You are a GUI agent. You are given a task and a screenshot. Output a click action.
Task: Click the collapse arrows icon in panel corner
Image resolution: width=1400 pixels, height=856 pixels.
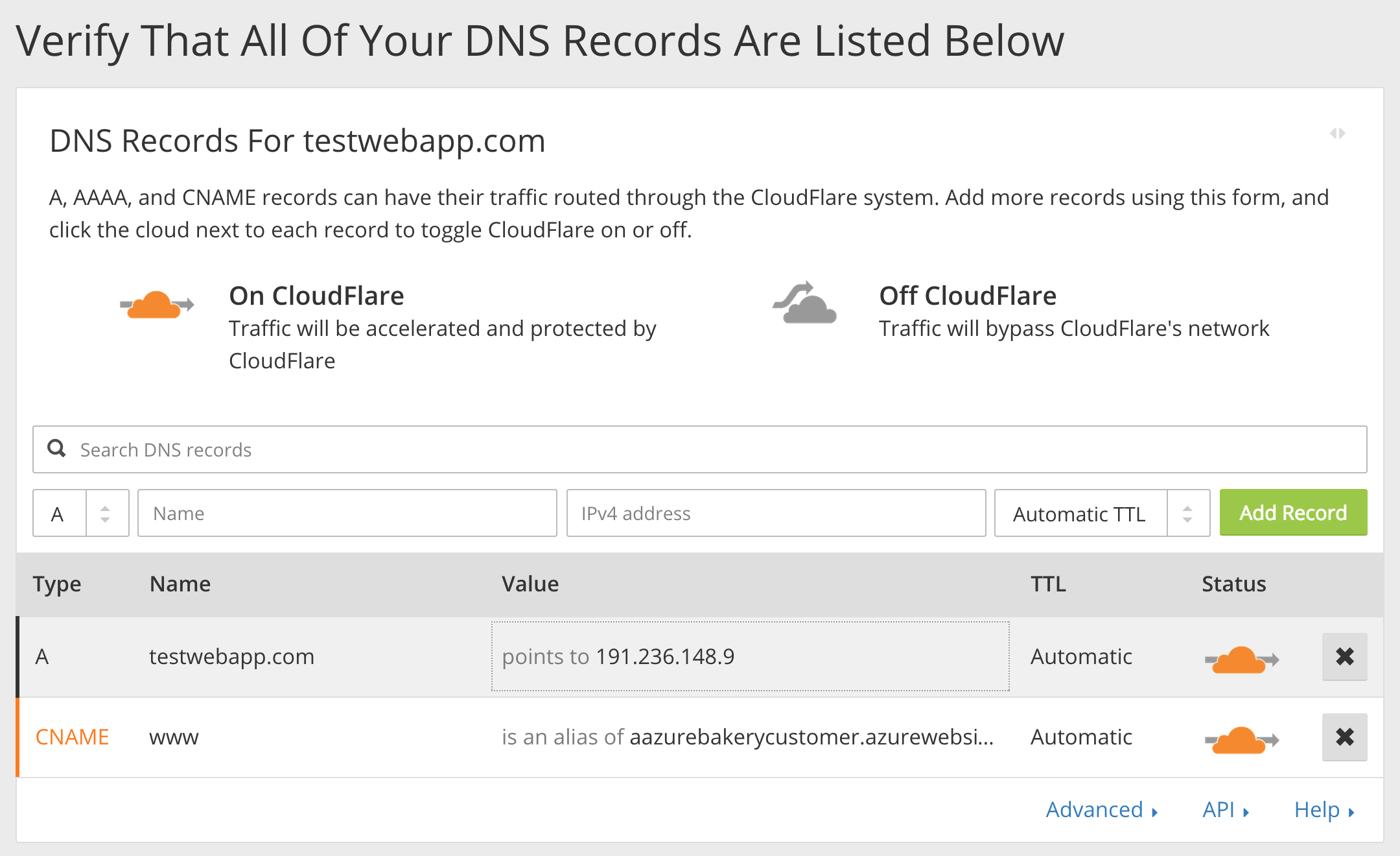click(1337, 134)
